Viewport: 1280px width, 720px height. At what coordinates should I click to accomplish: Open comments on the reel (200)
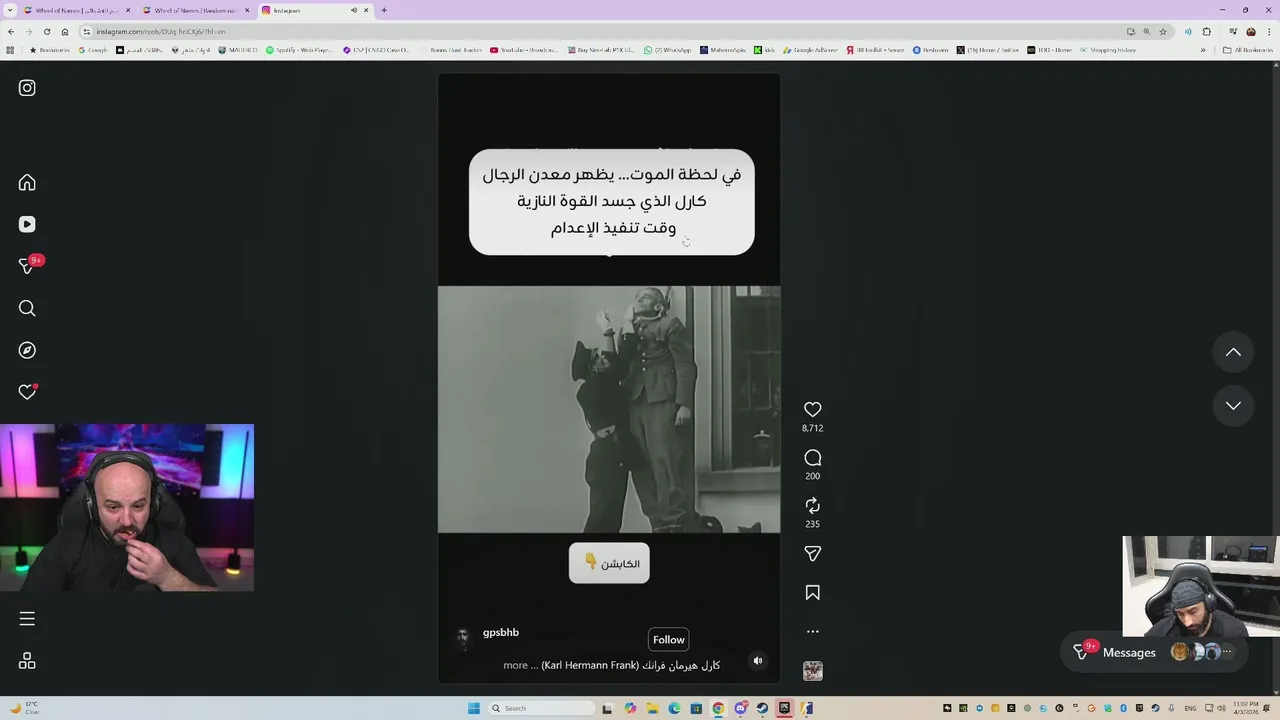click(x=812, y=458)
